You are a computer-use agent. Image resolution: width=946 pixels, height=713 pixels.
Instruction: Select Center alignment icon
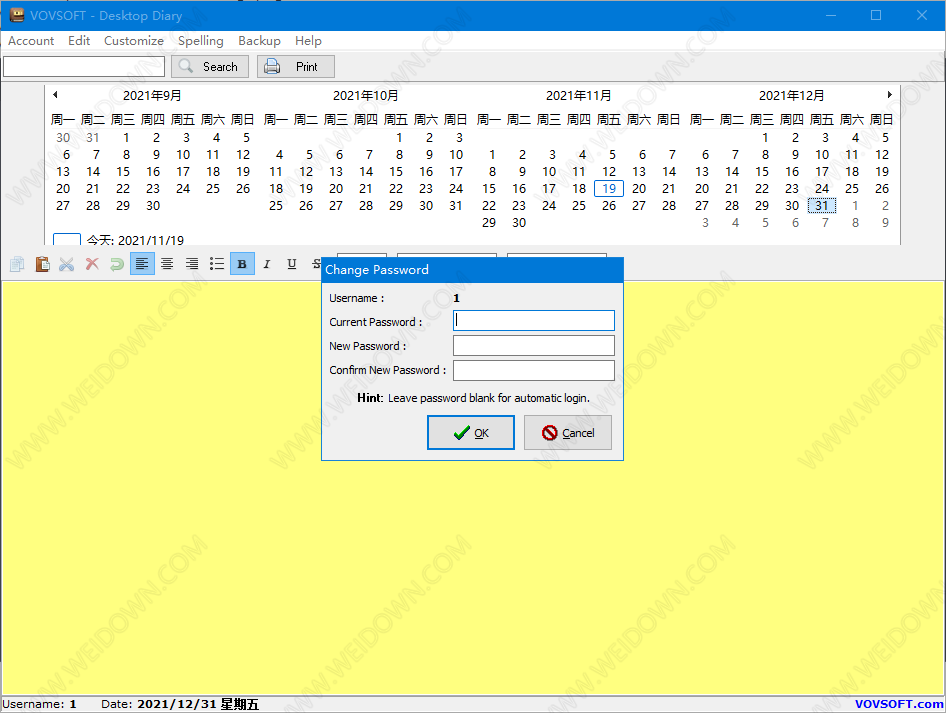167,264
